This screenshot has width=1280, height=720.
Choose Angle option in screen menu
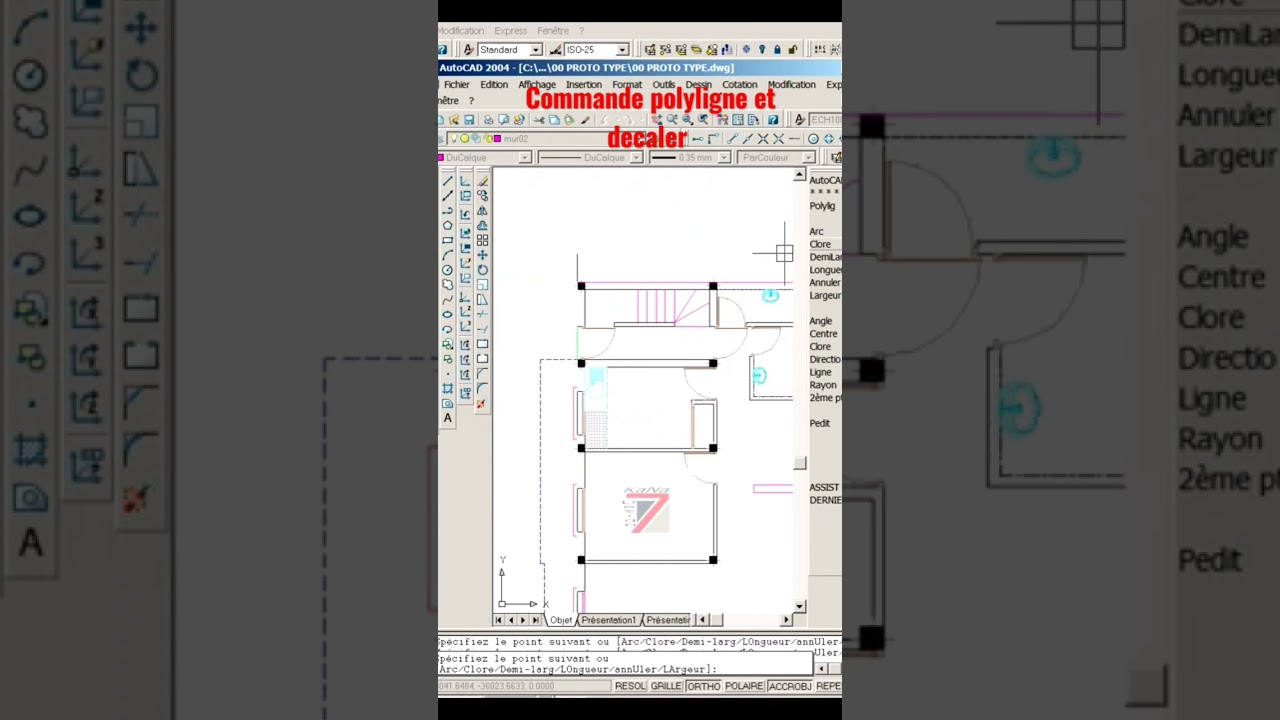tap(821, 321)
